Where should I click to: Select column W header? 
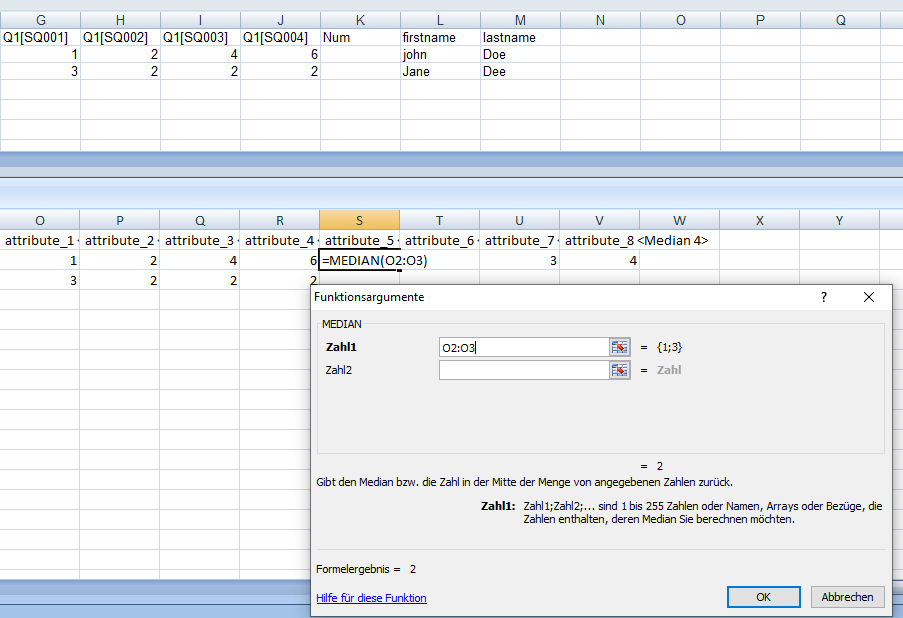point(679,220)
